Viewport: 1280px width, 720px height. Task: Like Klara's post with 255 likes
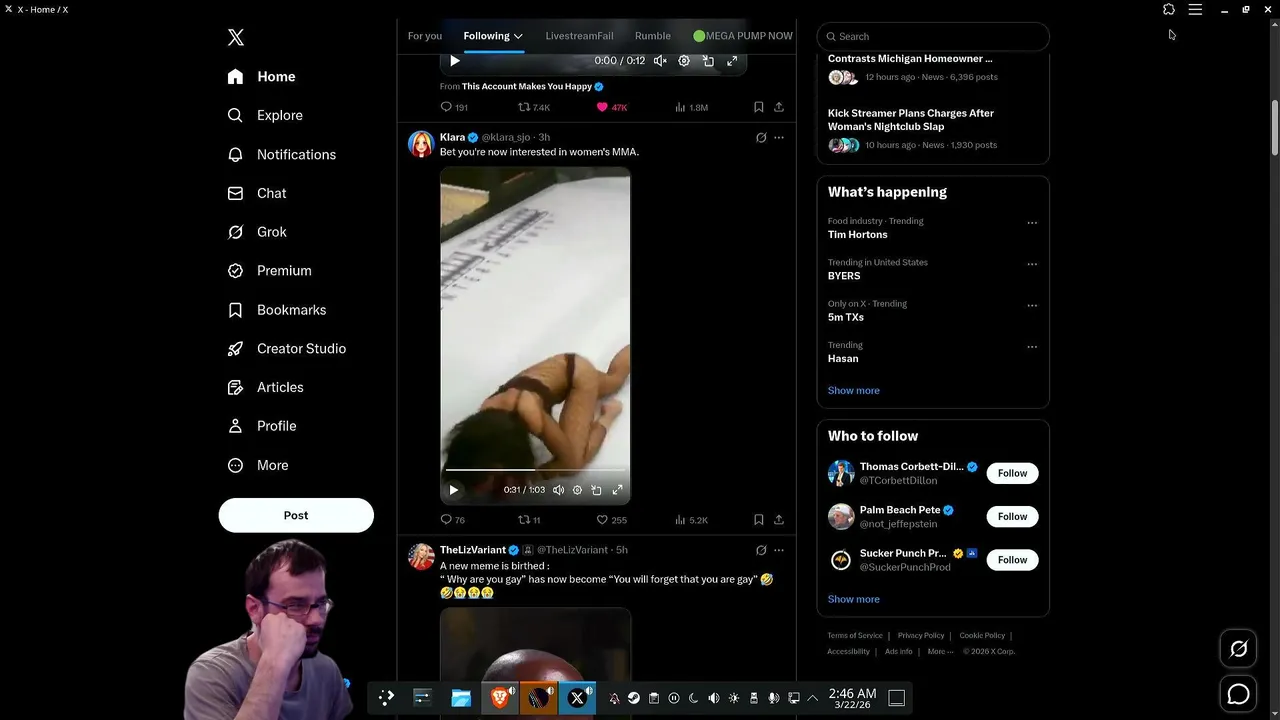click(611, 520)
